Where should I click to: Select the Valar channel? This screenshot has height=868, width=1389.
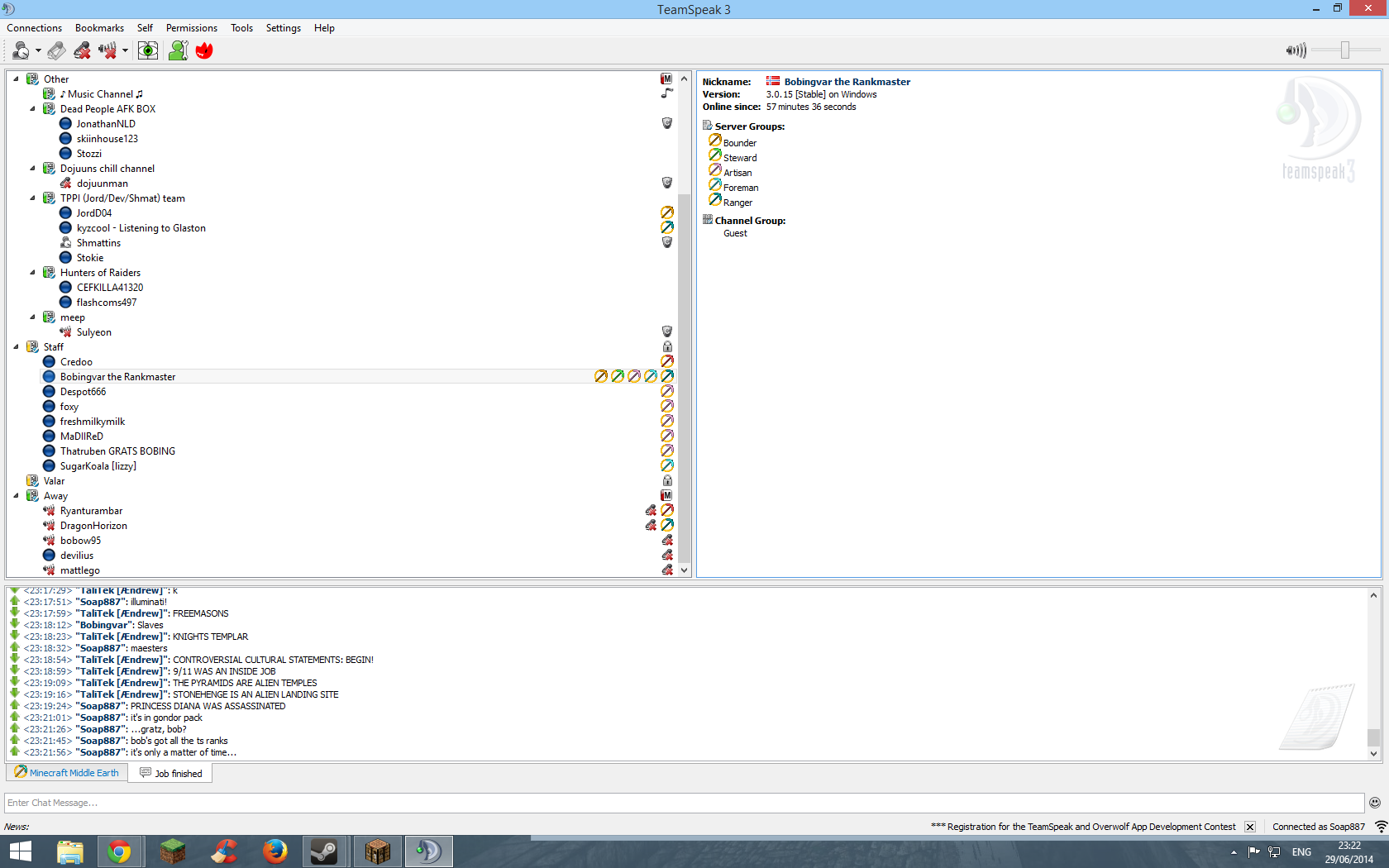tap(54, 481)
